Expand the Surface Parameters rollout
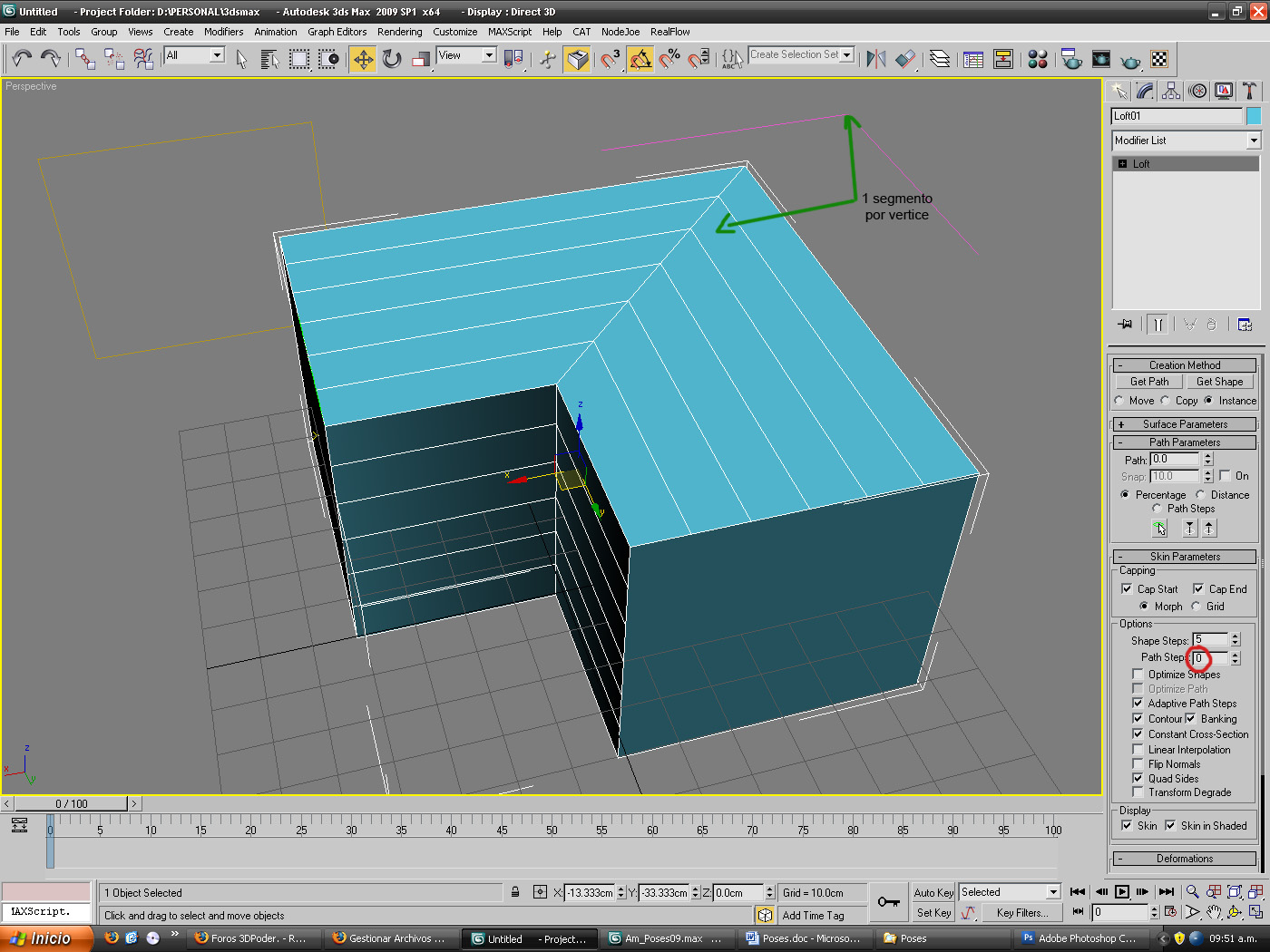 point(1185,424)
